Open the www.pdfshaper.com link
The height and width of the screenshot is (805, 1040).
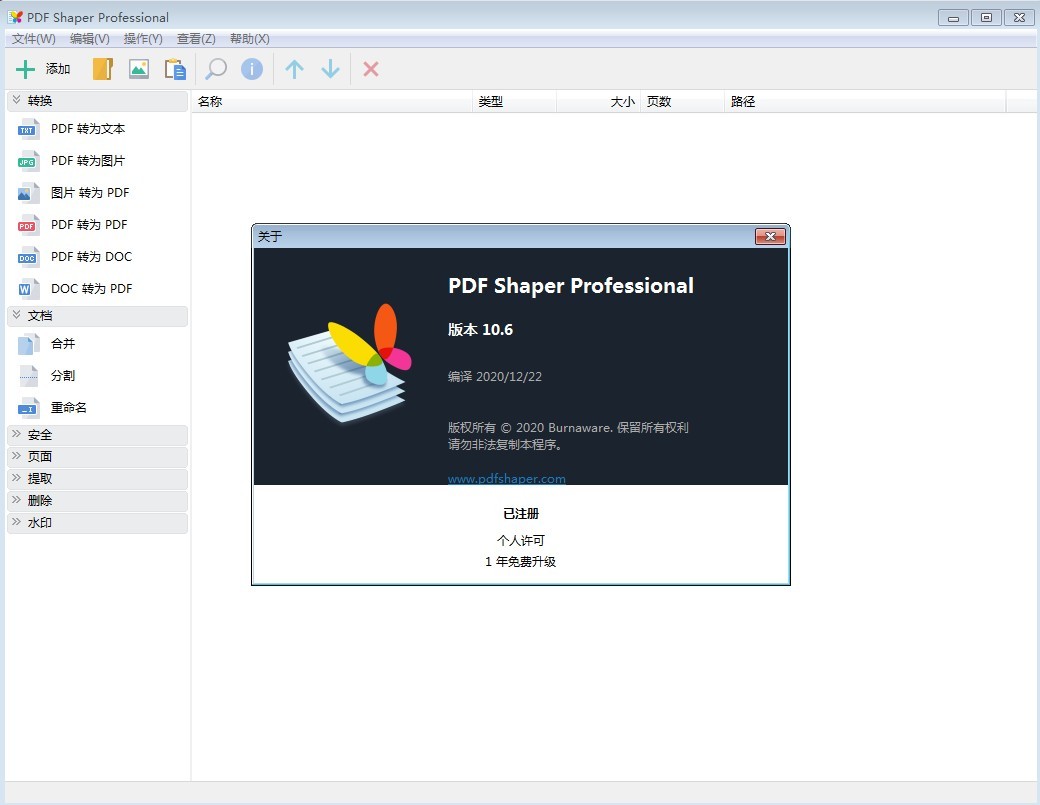coord(506,479)
